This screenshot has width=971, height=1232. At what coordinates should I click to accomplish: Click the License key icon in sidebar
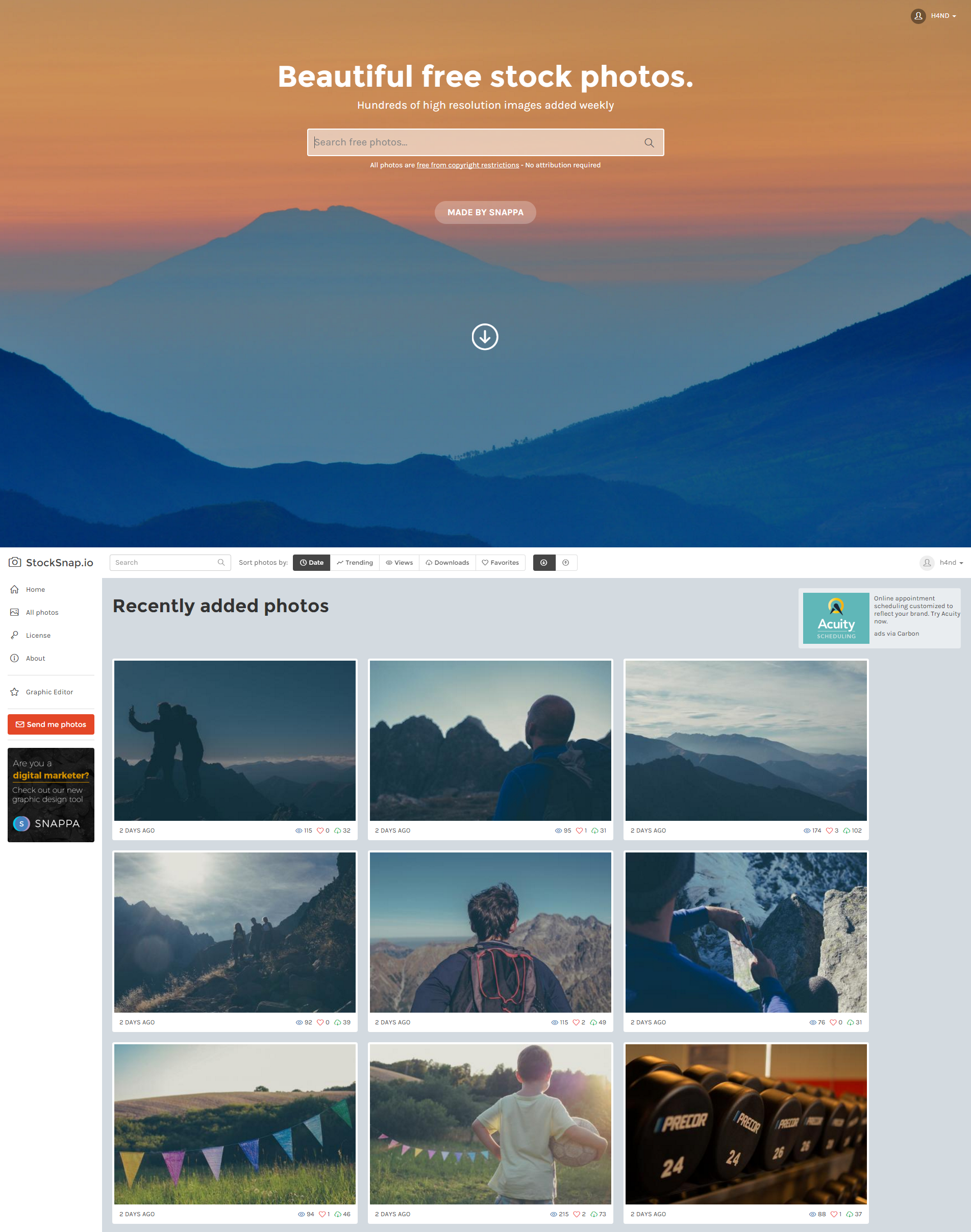[x=15, y=635]
